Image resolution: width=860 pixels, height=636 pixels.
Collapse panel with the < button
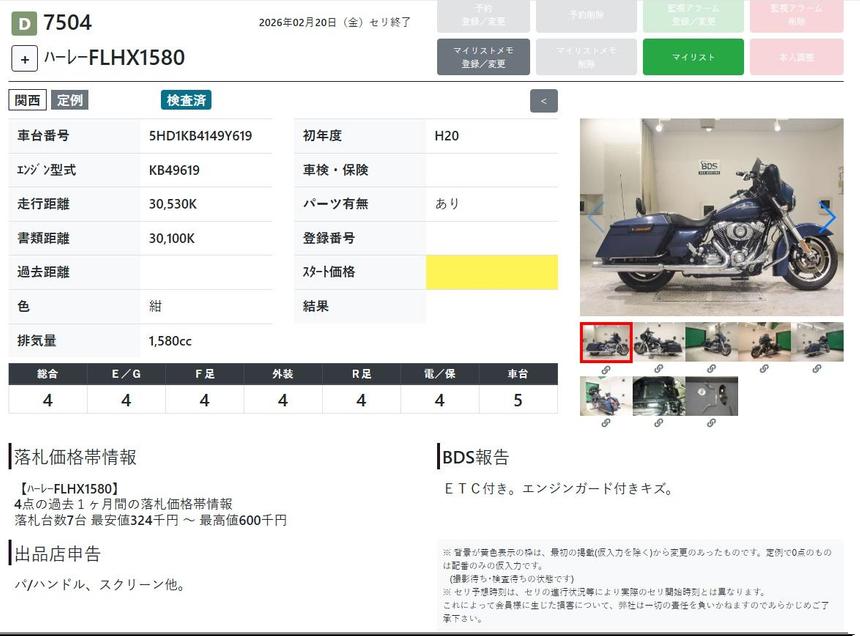click(544, 101)
